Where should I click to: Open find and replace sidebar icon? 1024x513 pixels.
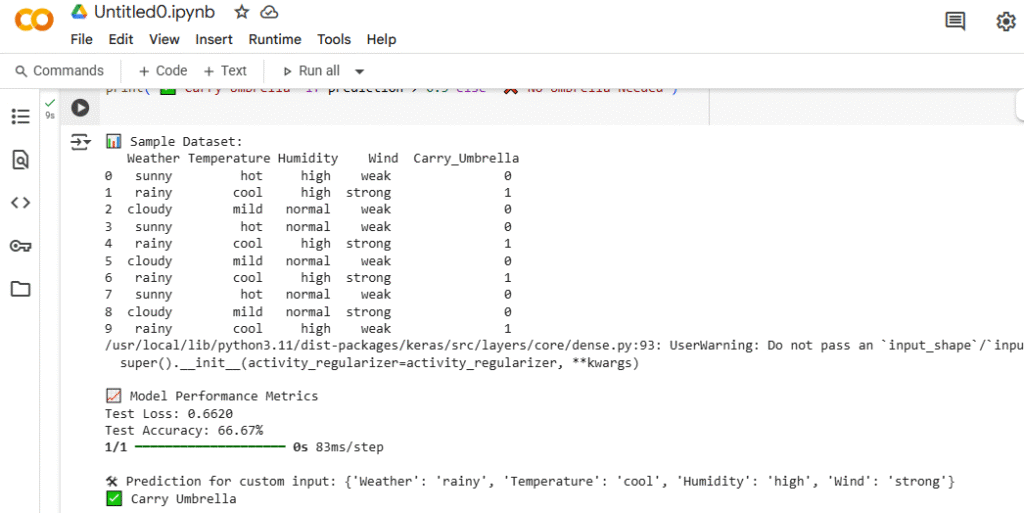coord(20,160)
